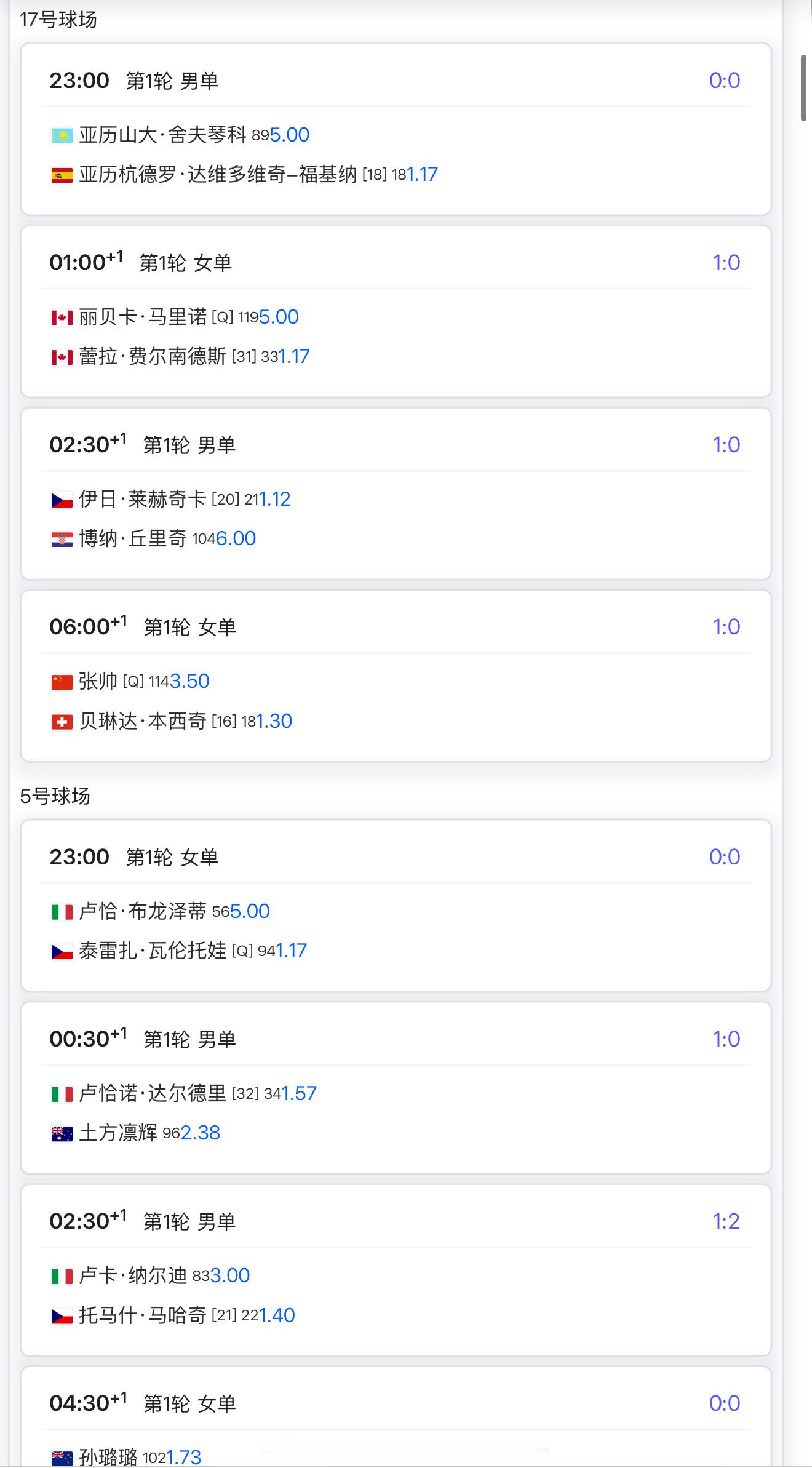
Task: Click Croatia flag beside 博纳·丘里奇
Action: pyautogui.click(x=62, y=540)
